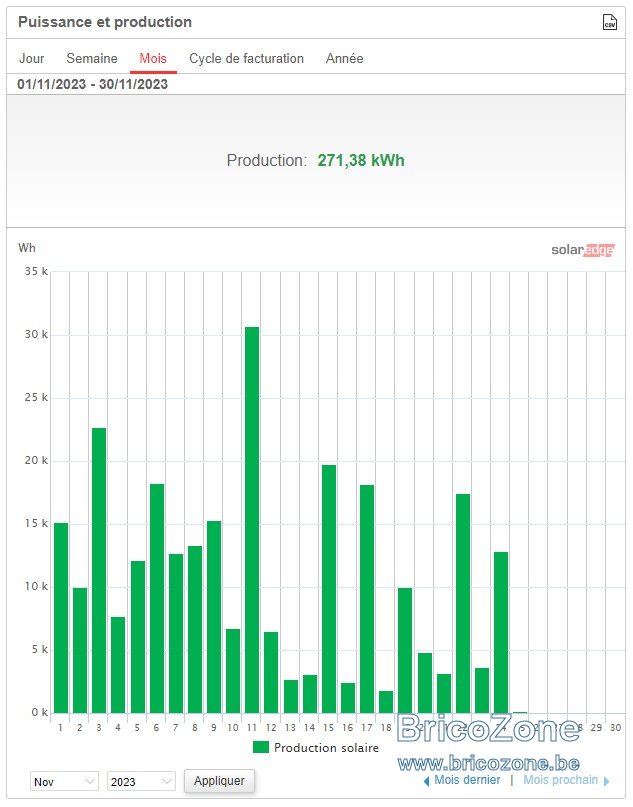
Task: Select the bar for day 1
Action: (x=61, y=618)
